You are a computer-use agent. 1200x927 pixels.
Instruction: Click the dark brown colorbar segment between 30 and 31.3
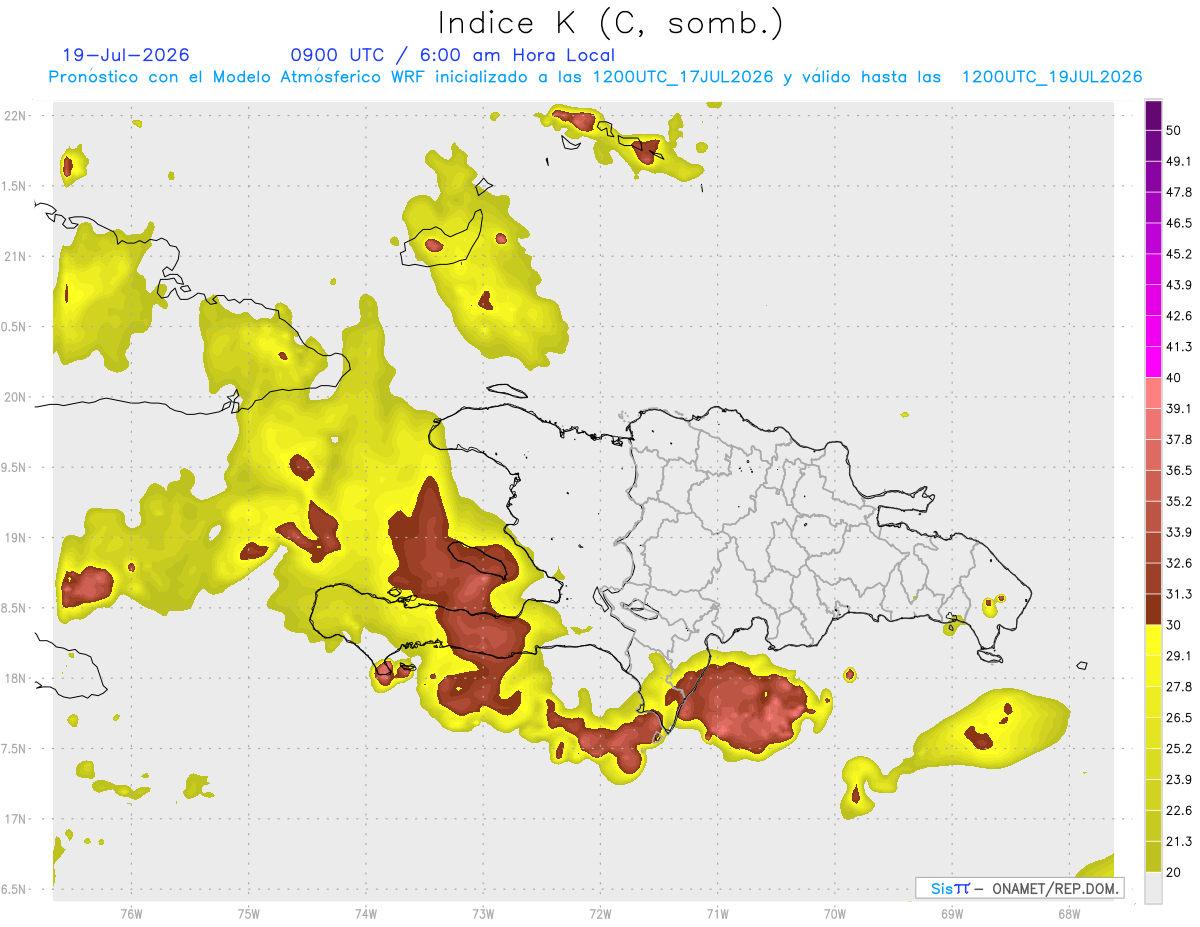pyautogui.click(x=1153, y=609)
